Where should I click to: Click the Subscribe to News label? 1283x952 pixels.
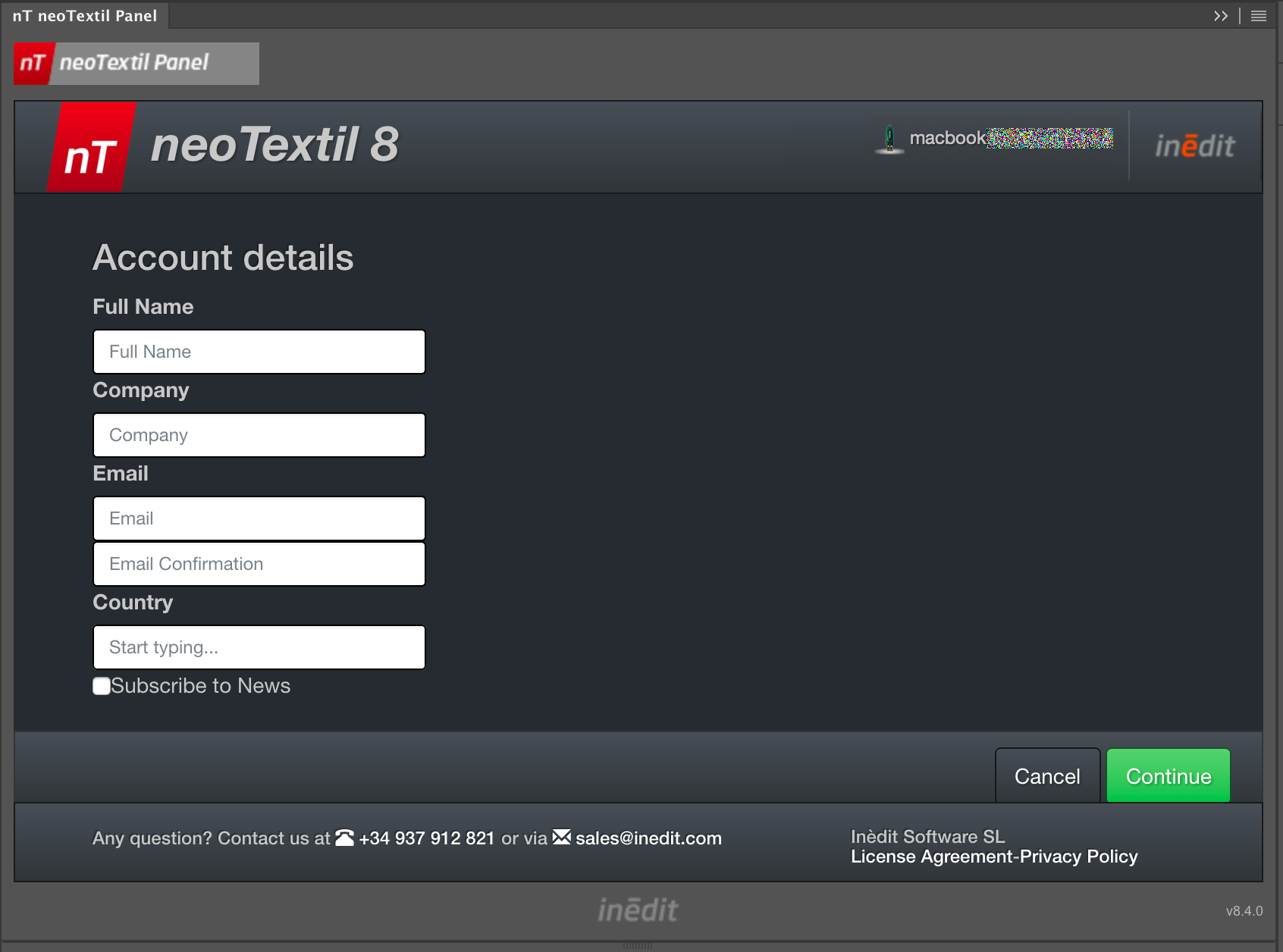(201, 686)
